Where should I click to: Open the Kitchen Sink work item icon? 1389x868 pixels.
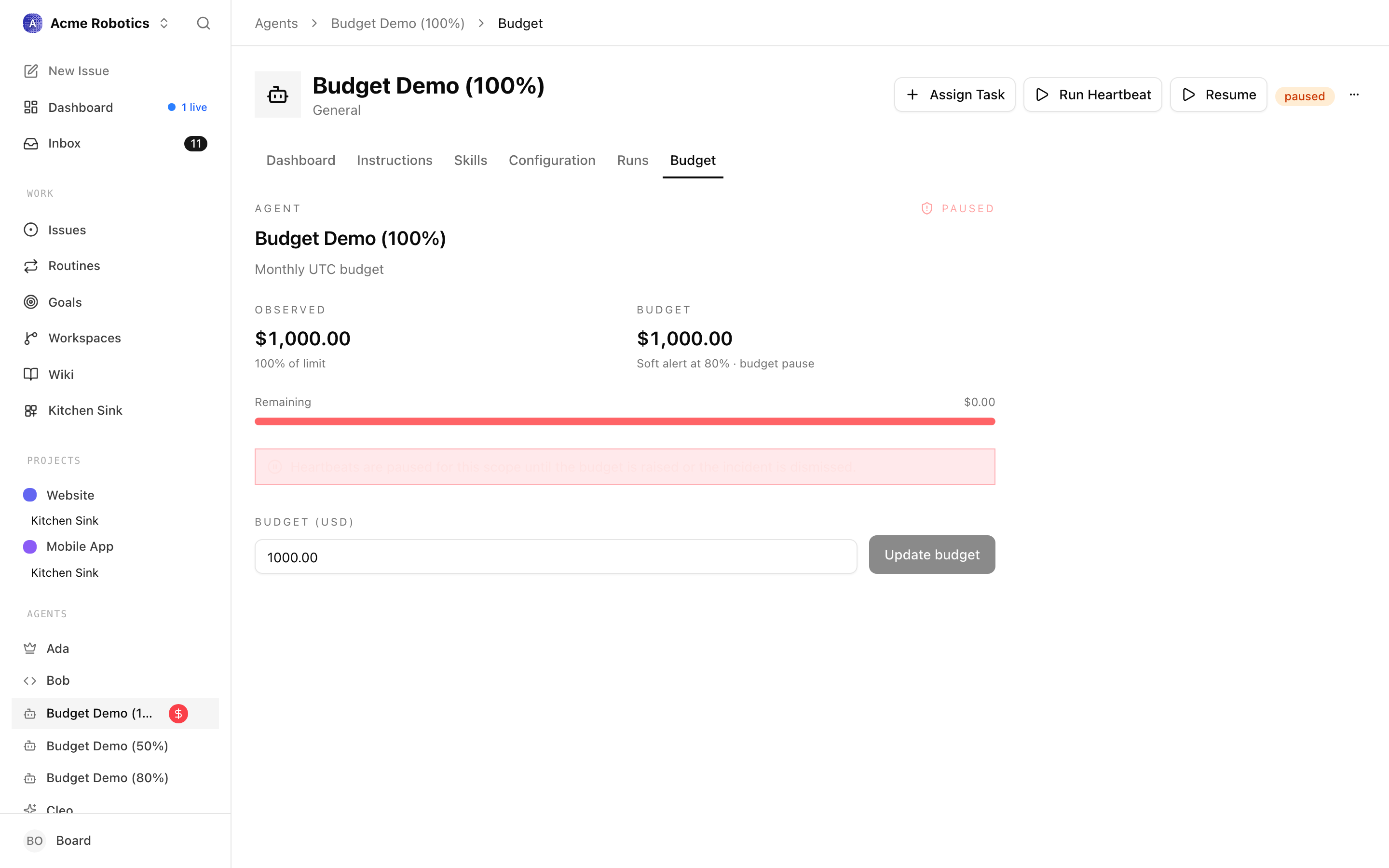click(31, 410)
